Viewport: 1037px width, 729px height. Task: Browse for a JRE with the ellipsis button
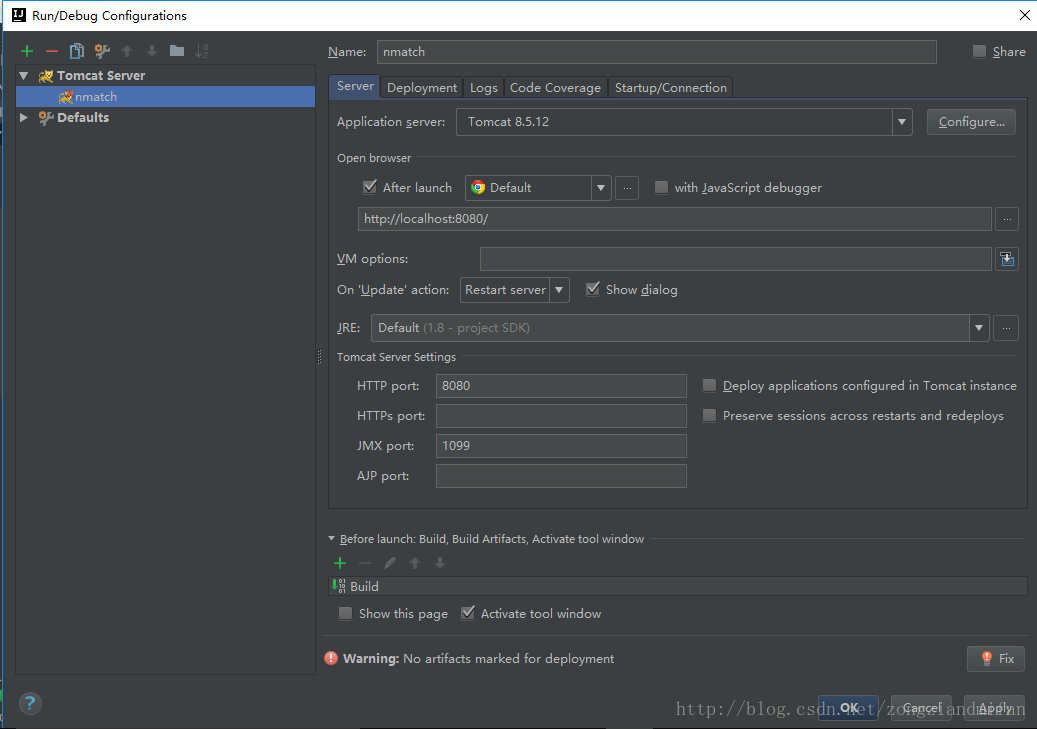(x=1006, y=328)
